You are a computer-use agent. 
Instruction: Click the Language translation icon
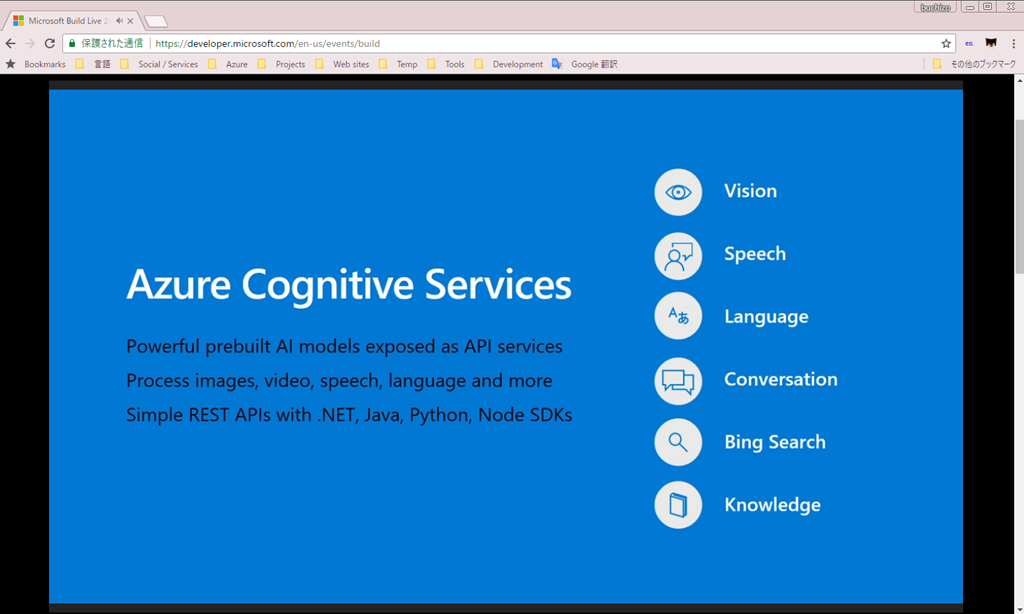[678, 316]
